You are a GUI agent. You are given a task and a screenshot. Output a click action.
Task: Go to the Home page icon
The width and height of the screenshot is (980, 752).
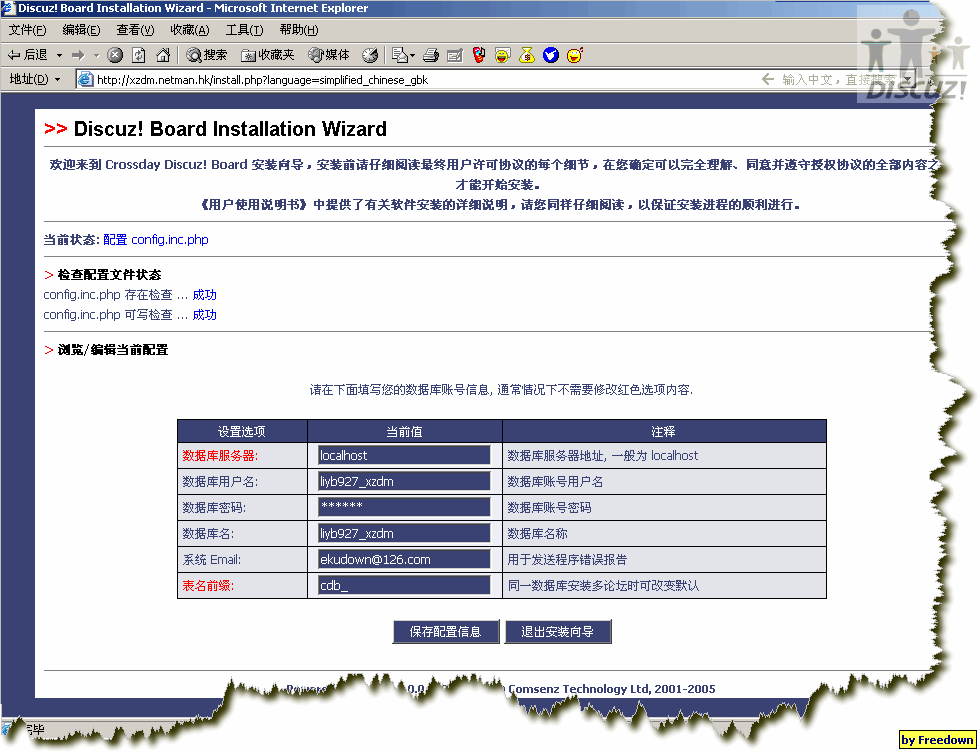click(163, 55)
